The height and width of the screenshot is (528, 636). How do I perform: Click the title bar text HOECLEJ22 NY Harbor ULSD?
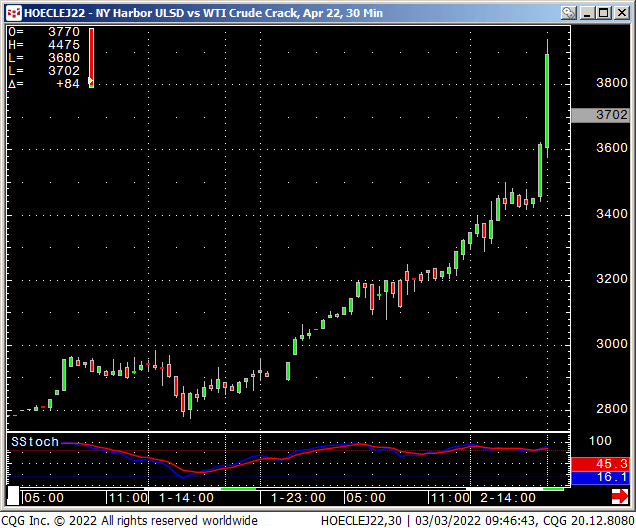(x=203, y=13)
